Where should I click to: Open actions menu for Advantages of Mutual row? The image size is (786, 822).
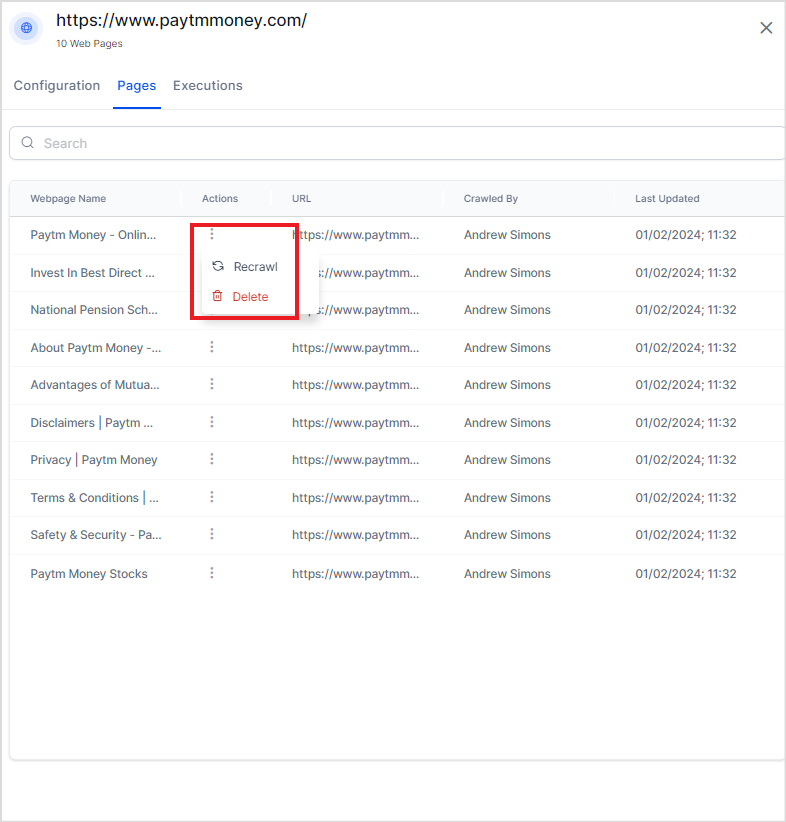click(212, 385)
